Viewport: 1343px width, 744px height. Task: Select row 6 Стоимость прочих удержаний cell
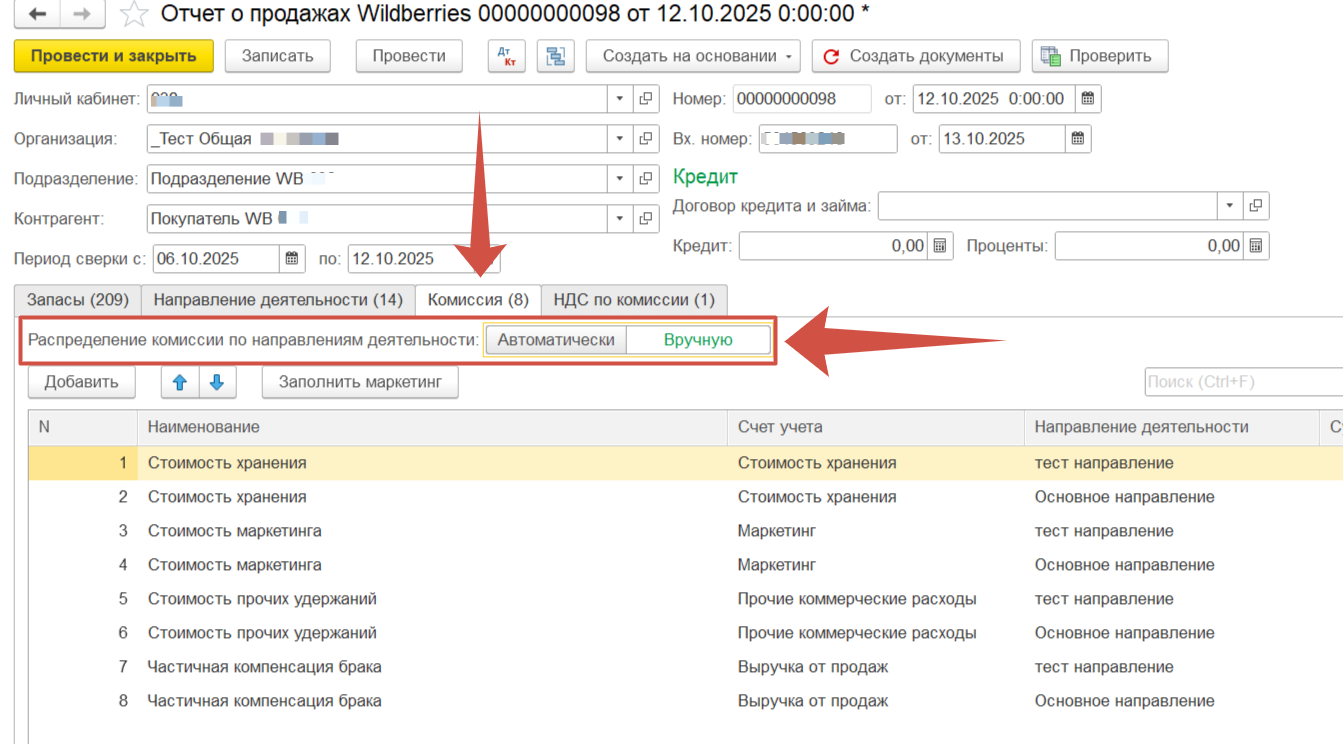tap(432, 633)
